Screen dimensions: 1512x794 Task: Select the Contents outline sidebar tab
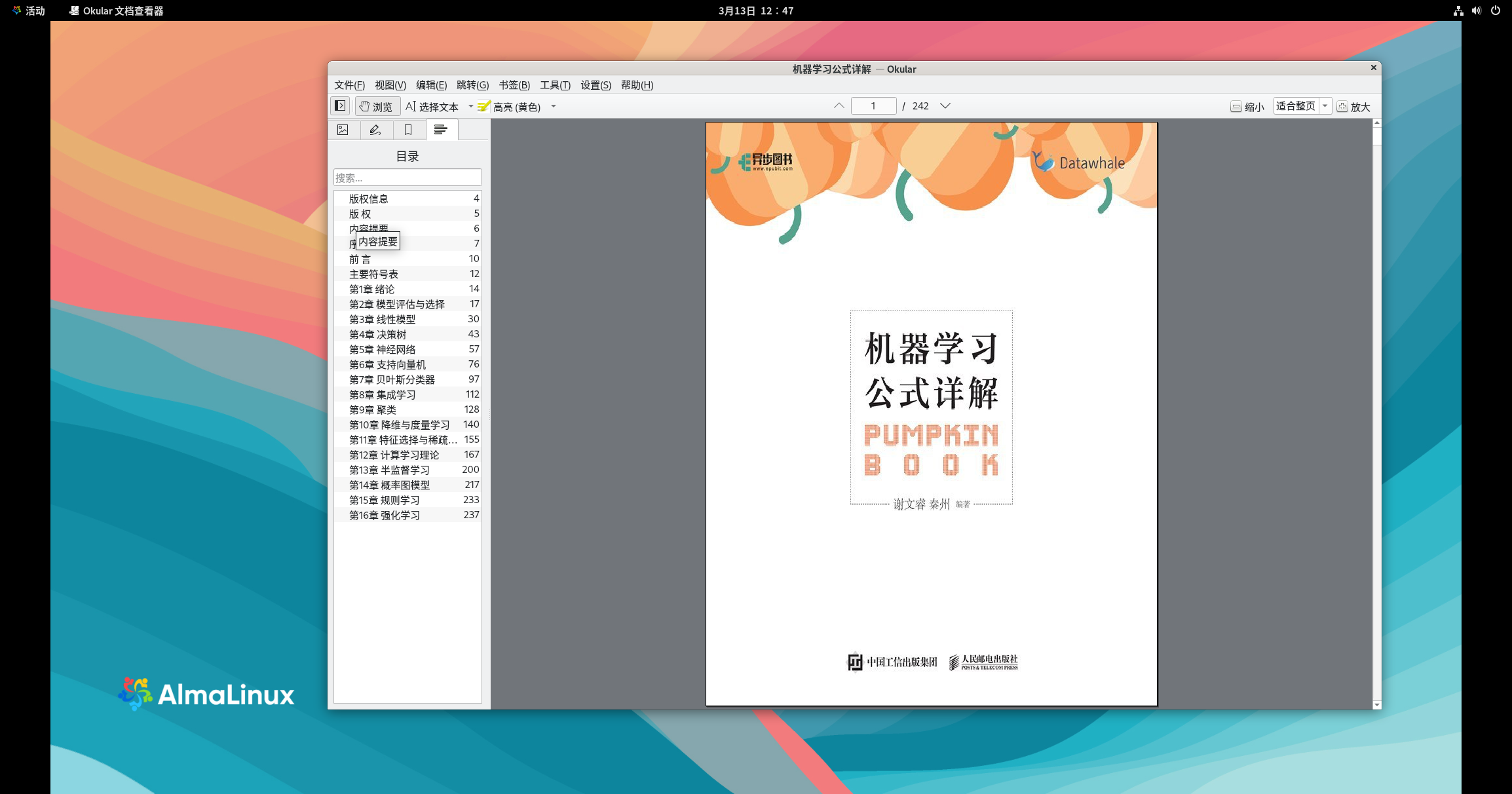[441, 130]
